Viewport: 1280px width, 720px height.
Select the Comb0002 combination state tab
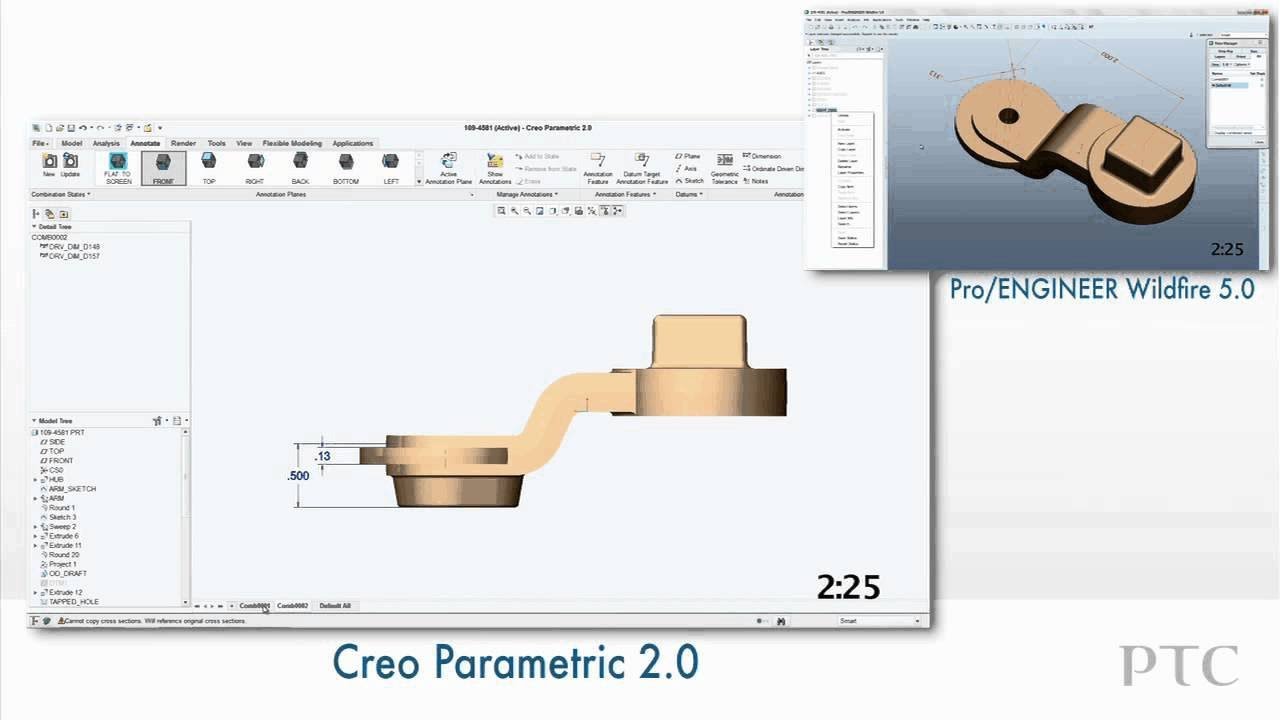click(x=292, y=606)
